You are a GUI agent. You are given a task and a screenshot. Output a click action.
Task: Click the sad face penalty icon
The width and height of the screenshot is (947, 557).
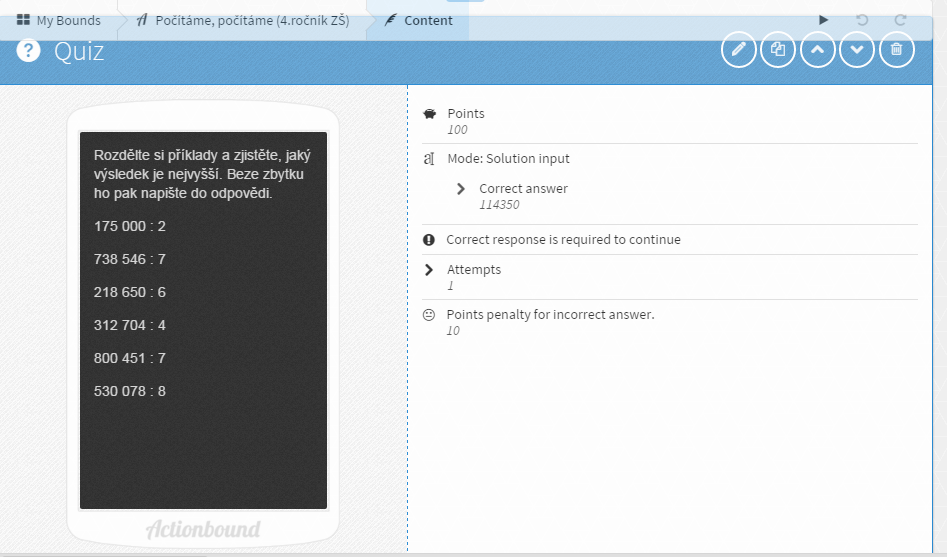[x=429, y=315]
